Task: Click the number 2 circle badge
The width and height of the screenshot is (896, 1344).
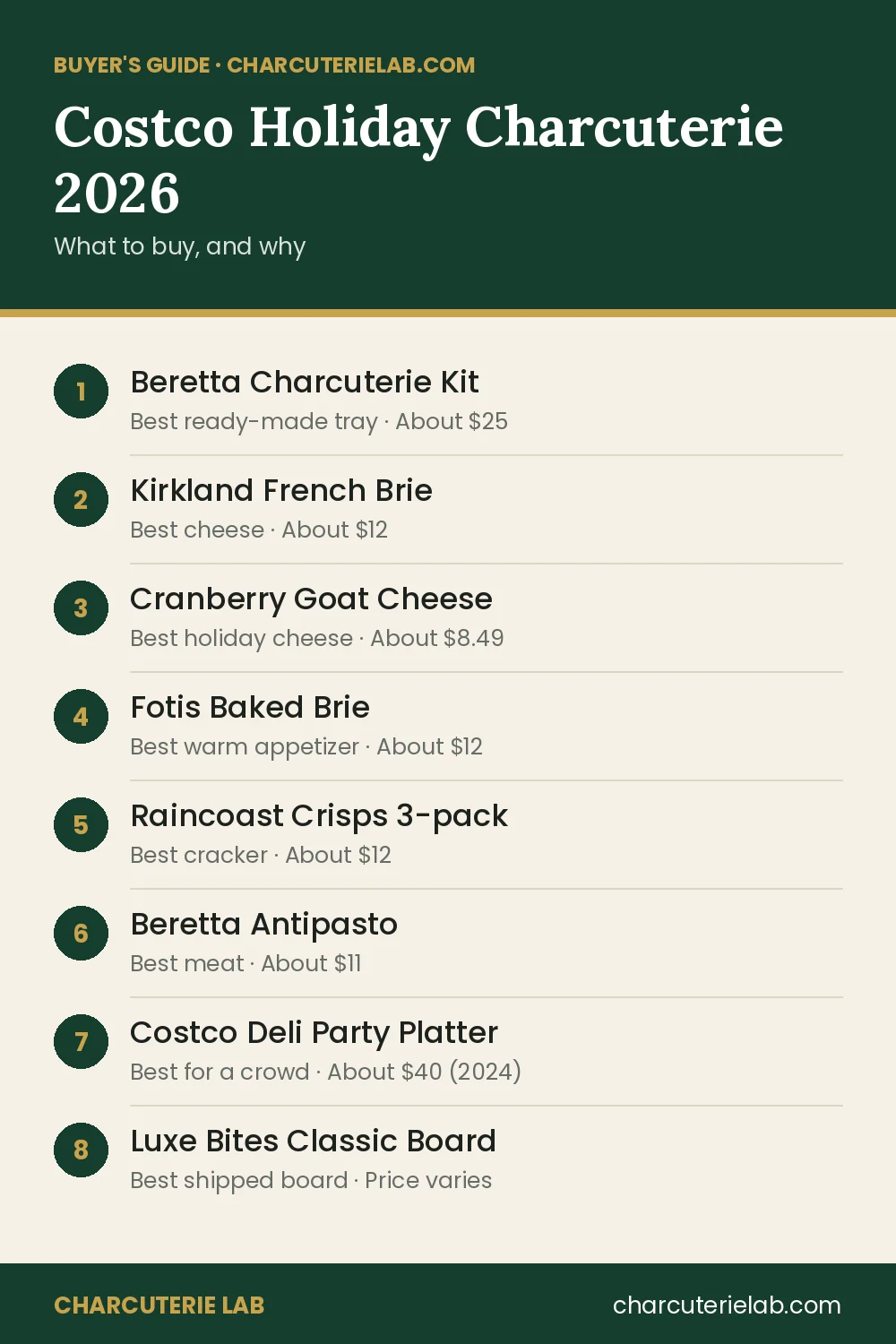Action: point(81,500)
